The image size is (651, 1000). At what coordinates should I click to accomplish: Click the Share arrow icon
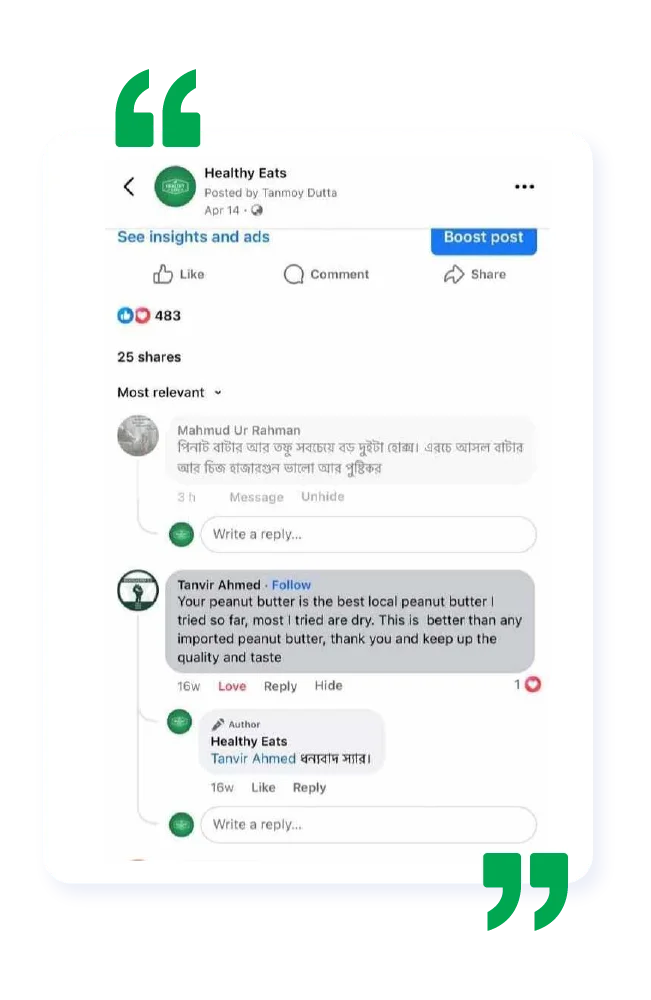coord(454,274)
